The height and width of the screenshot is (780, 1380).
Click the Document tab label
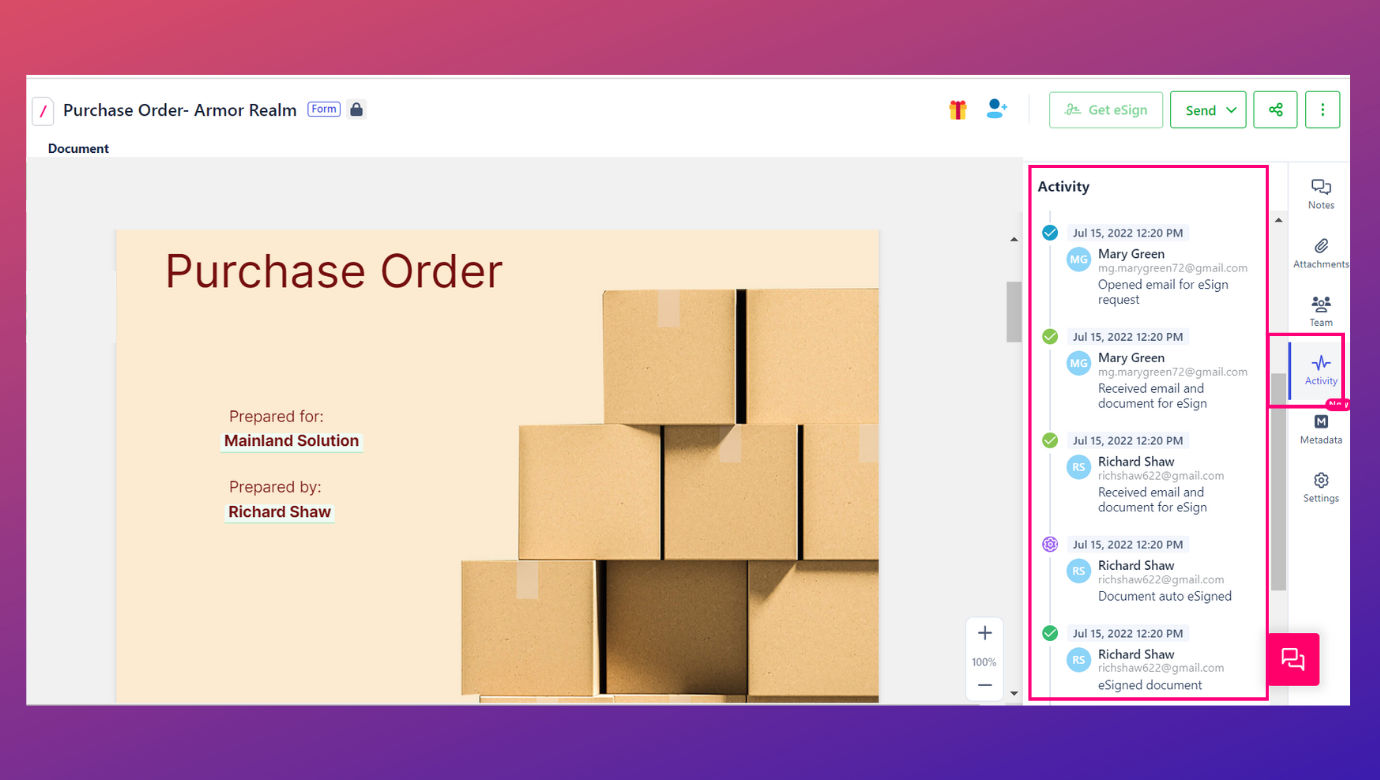point(78,148)
